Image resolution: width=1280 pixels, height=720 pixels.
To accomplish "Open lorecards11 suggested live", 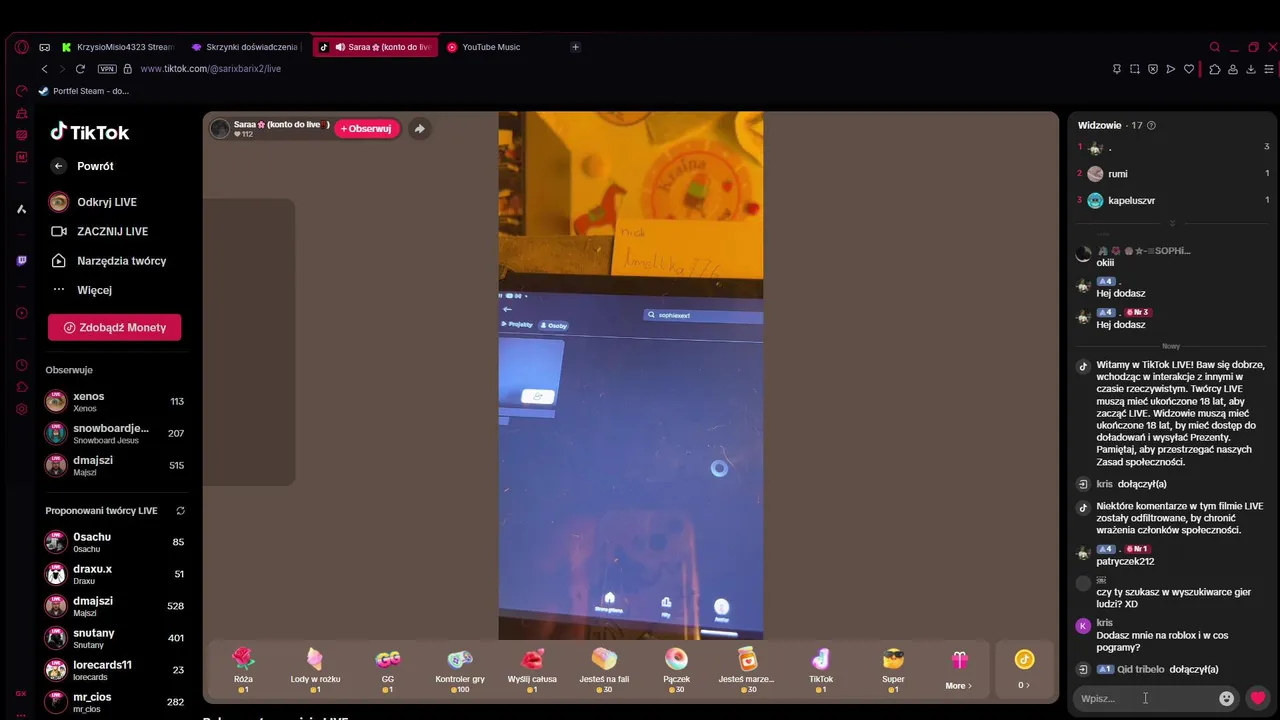I will (115, 670).
